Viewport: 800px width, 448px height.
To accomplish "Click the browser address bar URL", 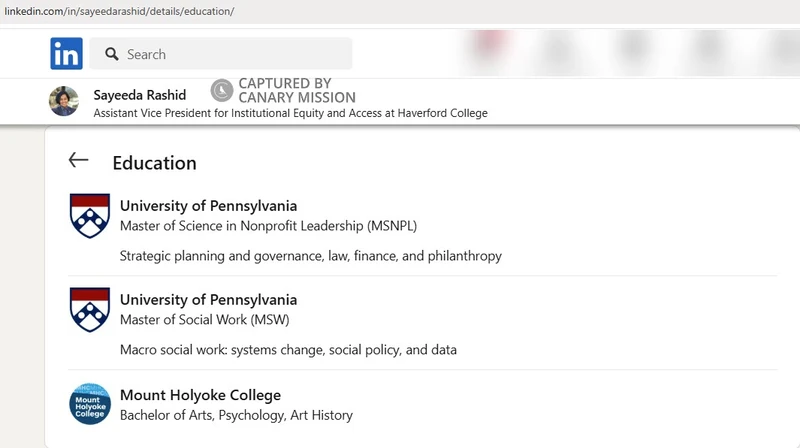I will (x=119, y=11).
